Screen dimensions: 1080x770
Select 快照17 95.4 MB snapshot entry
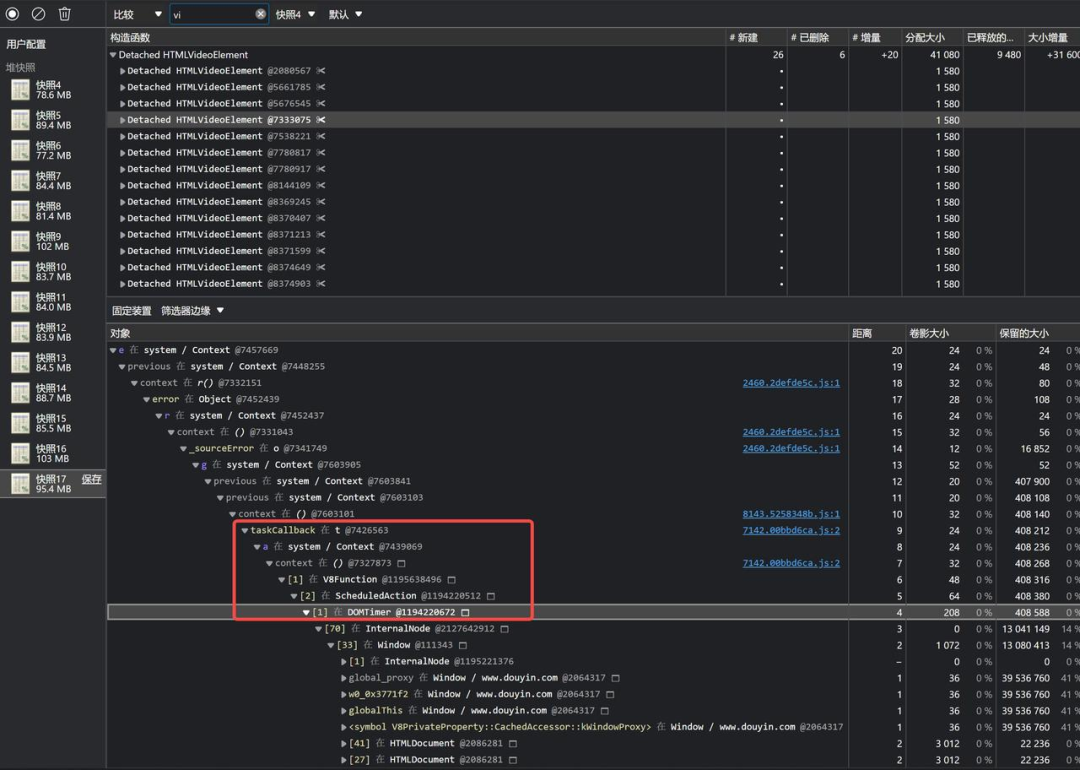pyautogui.click(x=53, y=483)
